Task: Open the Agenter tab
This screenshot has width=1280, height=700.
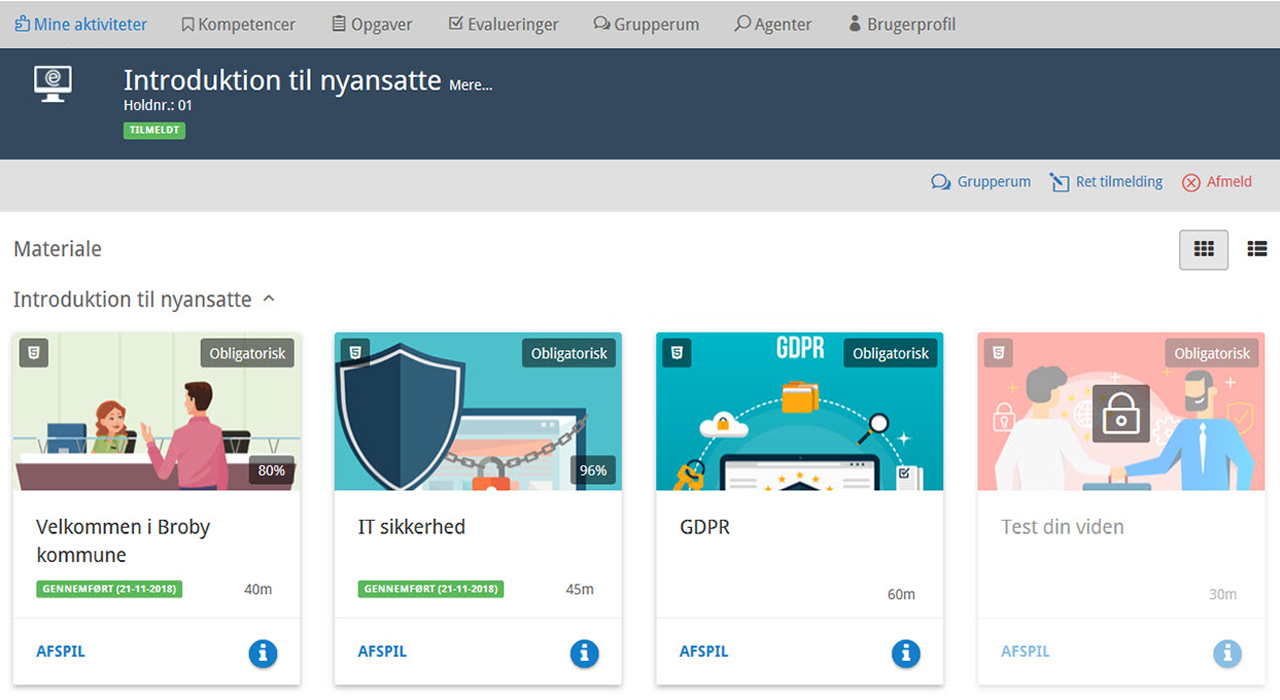Action: point(773,24)
